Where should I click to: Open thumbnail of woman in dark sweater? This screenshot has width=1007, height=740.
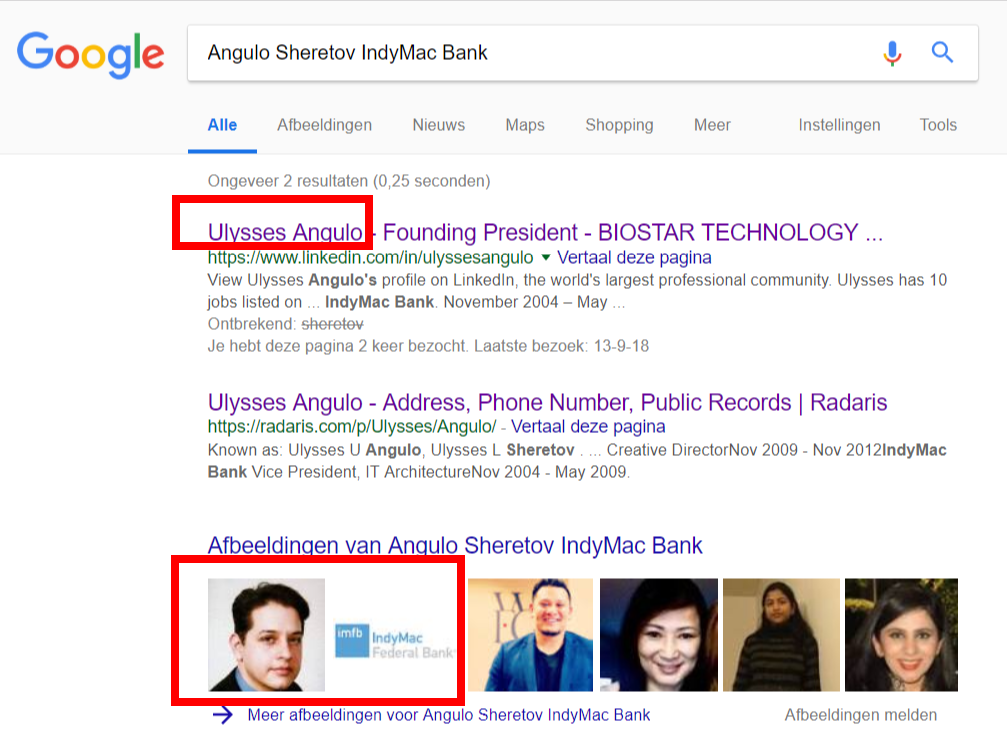click(x=780, y=635)
